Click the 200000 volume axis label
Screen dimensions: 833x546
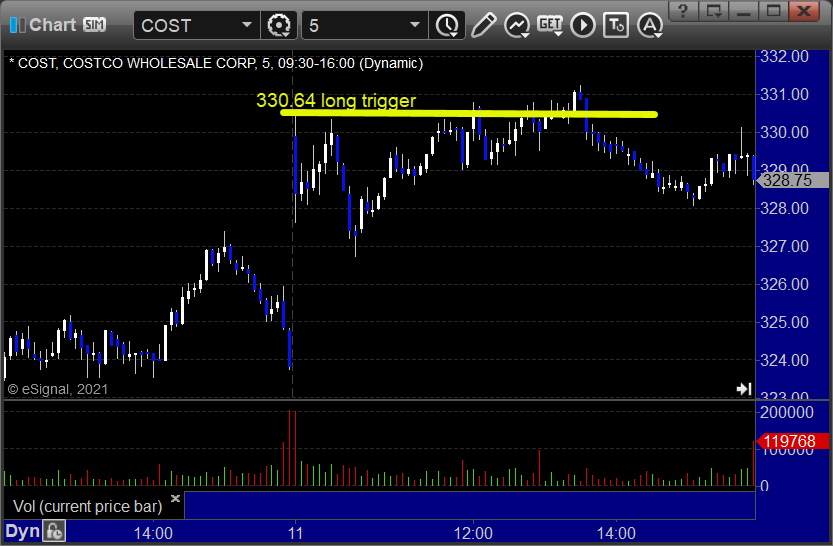[x=787, y=412]
